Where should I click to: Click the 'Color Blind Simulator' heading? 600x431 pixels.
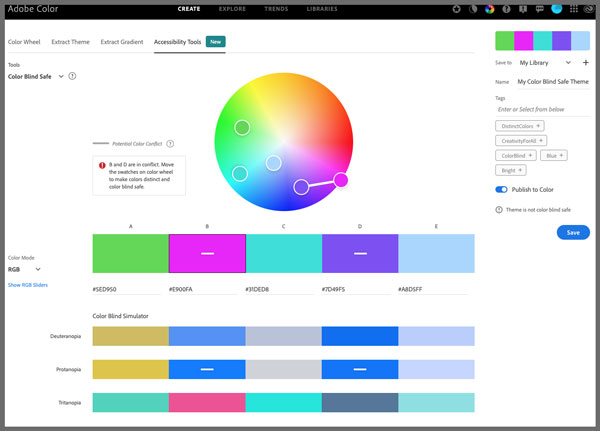click(x=121, y=316)
